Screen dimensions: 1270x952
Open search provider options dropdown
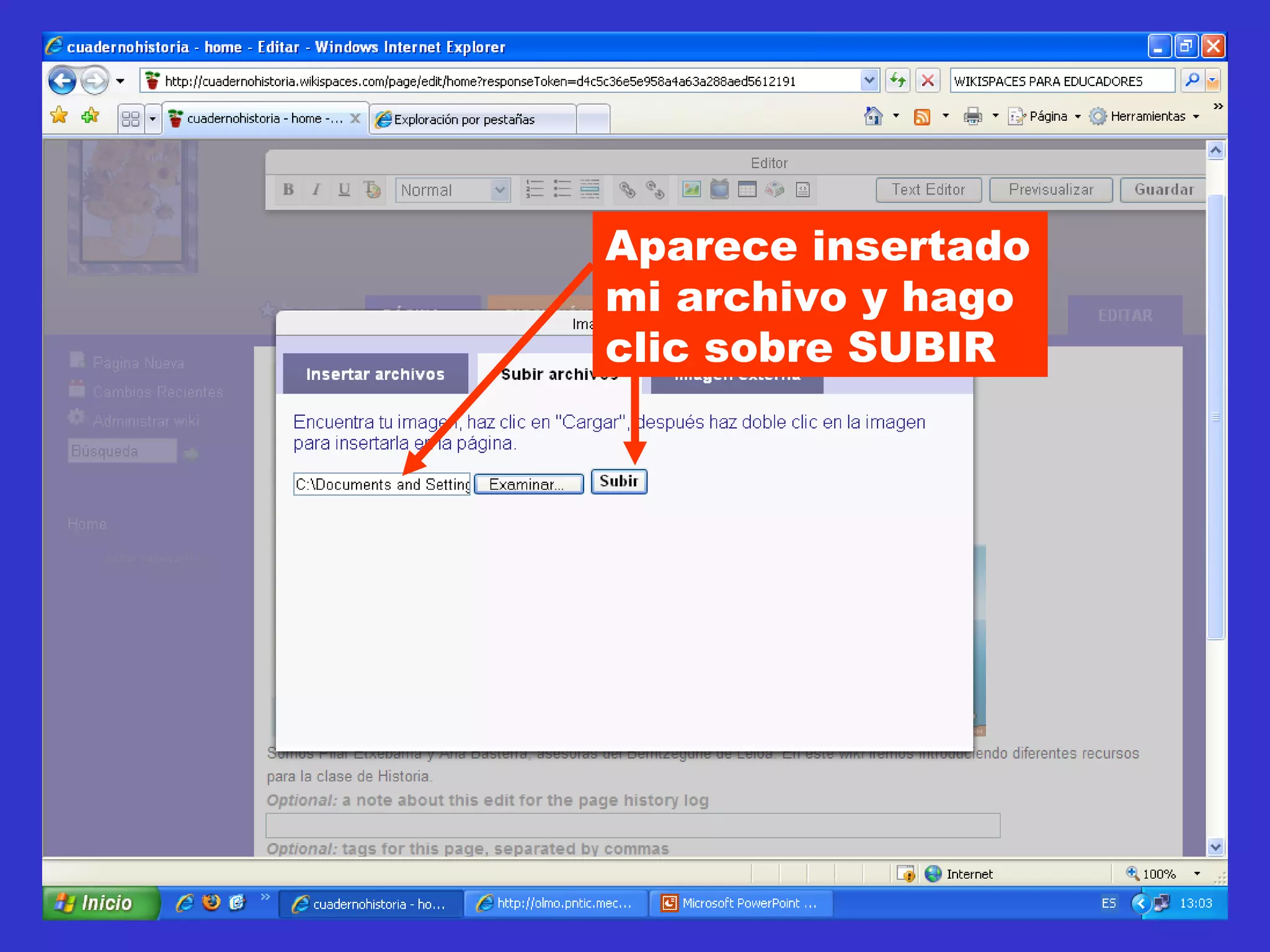tap(1213, 81)
